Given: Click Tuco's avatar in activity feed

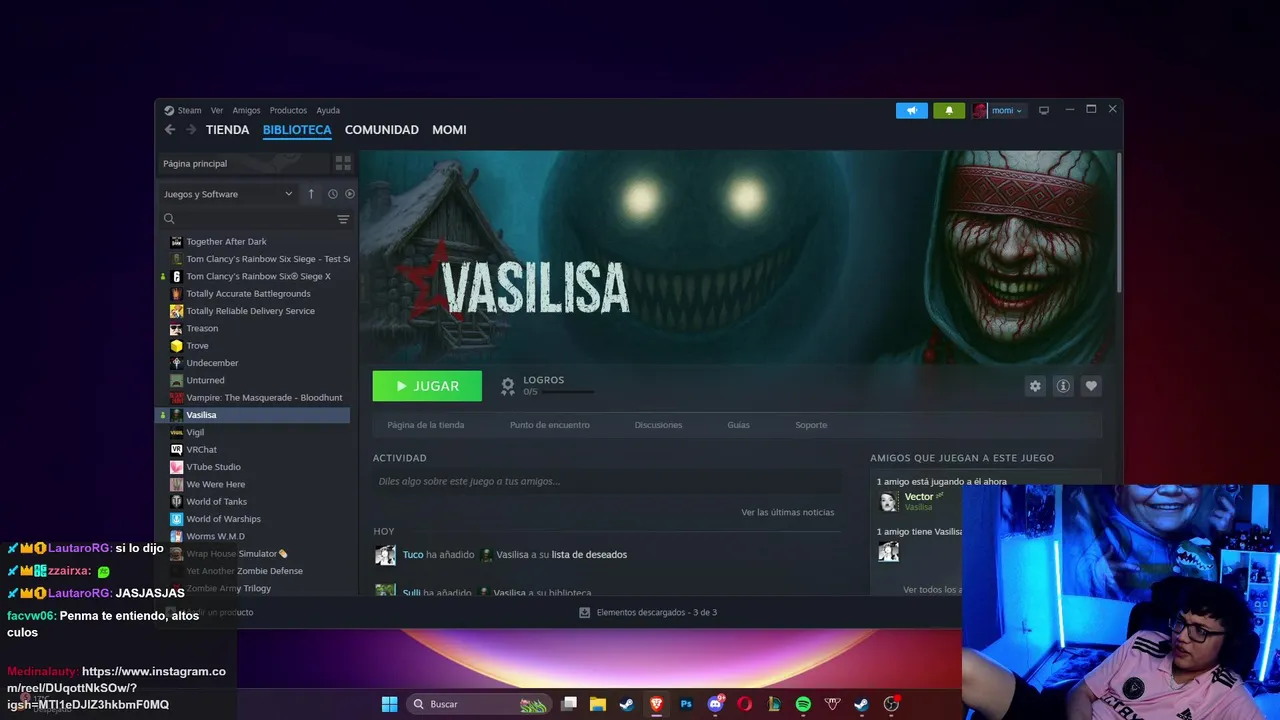Looking at the screenshot, I should click(x=385, y=555).
